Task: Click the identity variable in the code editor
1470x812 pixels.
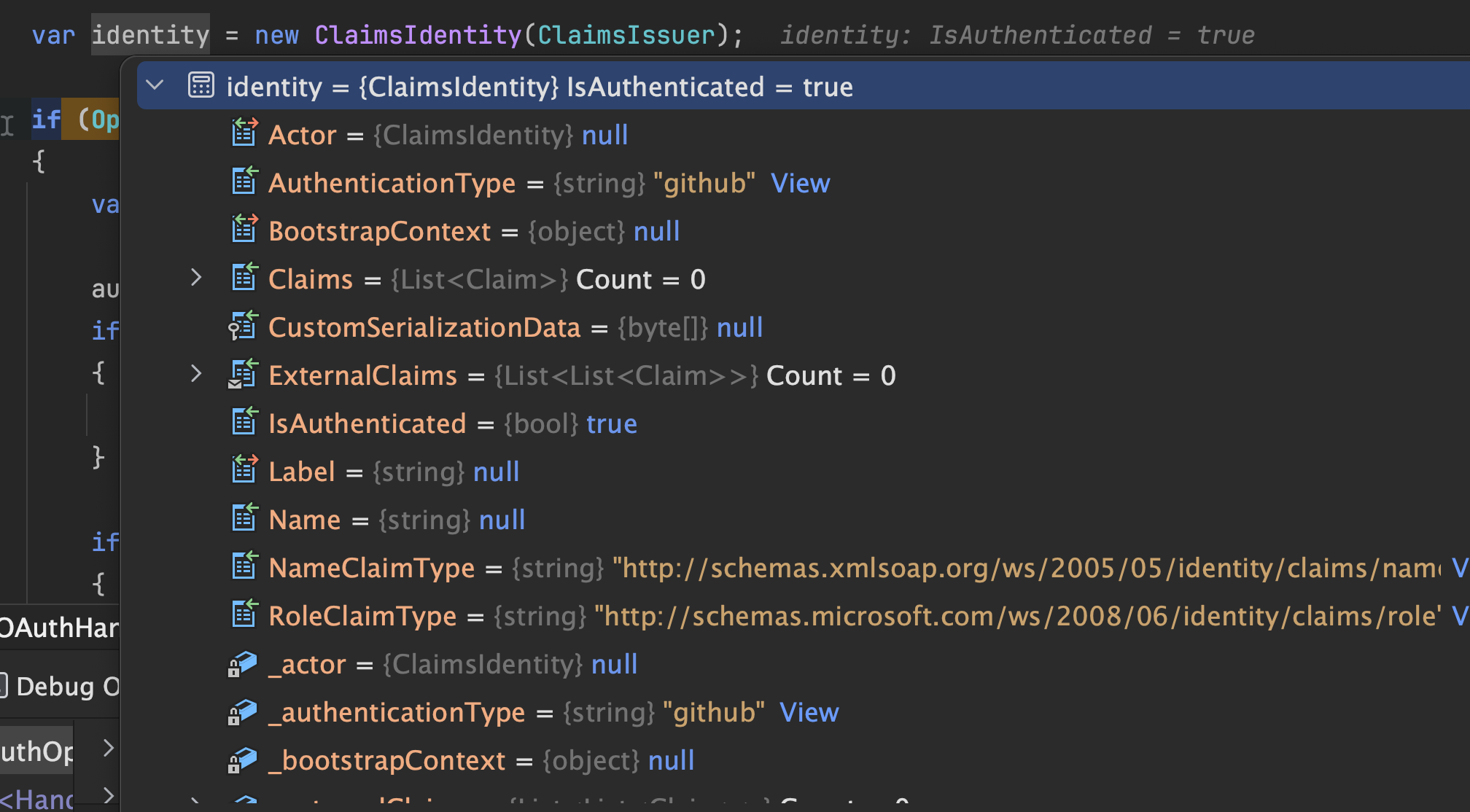Action: coord(150,34)
